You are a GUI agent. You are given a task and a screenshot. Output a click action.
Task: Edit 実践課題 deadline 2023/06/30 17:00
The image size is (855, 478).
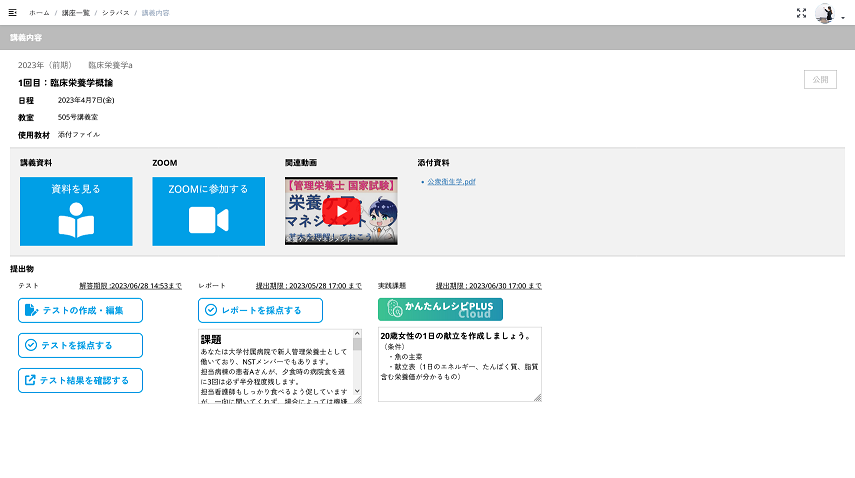[489, 286]
